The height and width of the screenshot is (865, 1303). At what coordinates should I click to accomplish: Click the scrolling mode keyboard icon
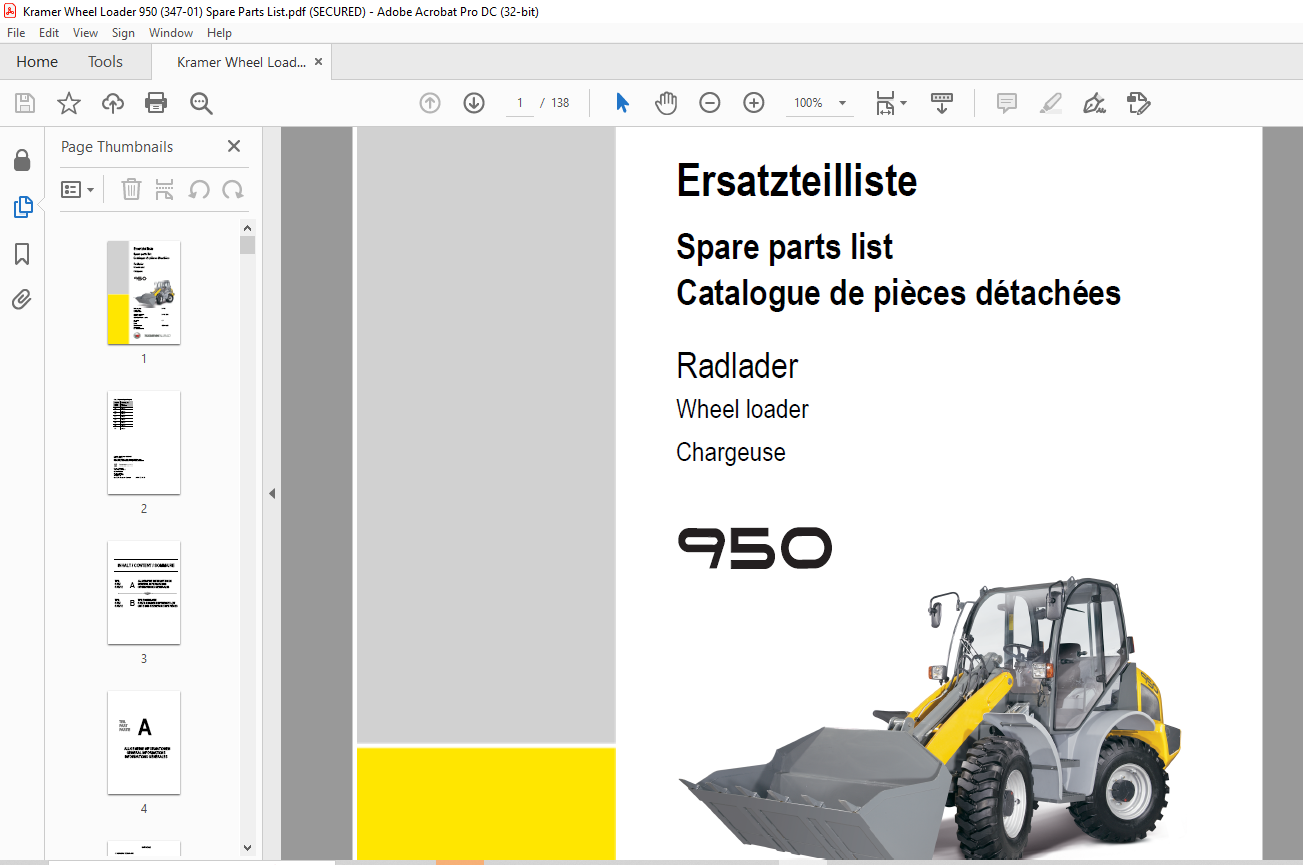click(941, 103)
